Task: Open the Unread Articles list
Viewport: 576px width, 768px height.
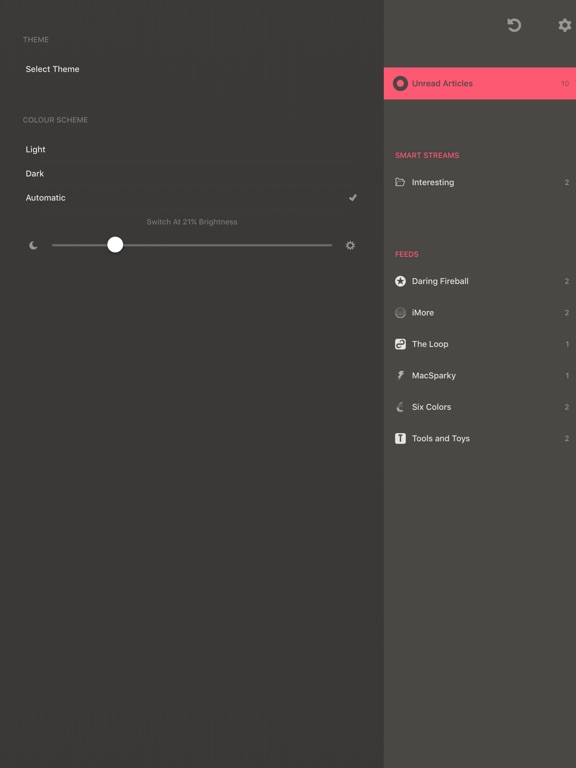Action: click(480, 83)
